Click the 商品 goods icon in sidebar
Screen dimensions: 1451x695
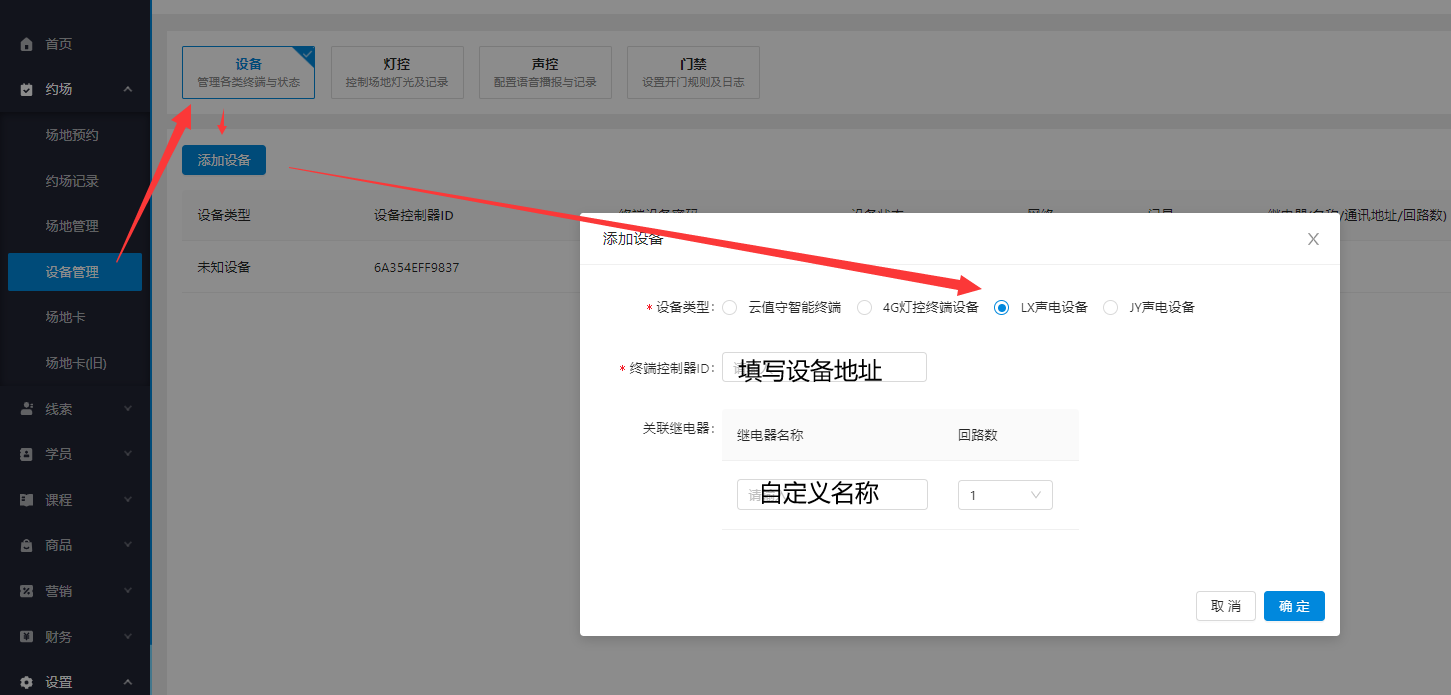coord(25,544)
